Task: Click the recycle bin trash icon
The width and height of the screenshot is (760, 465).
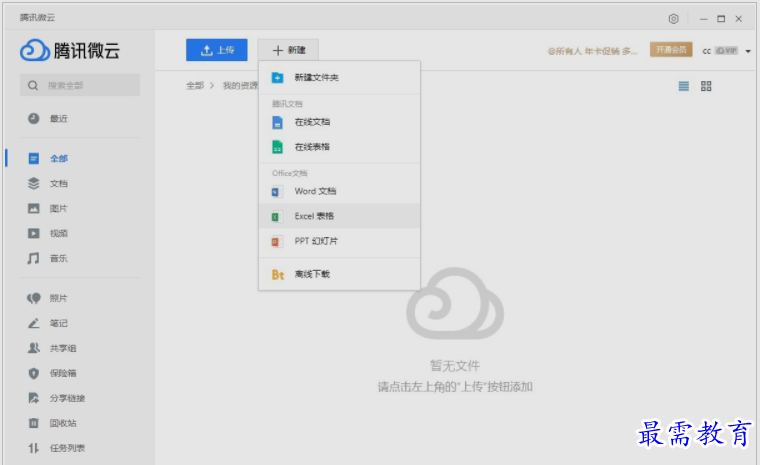Action: point(33,423)
